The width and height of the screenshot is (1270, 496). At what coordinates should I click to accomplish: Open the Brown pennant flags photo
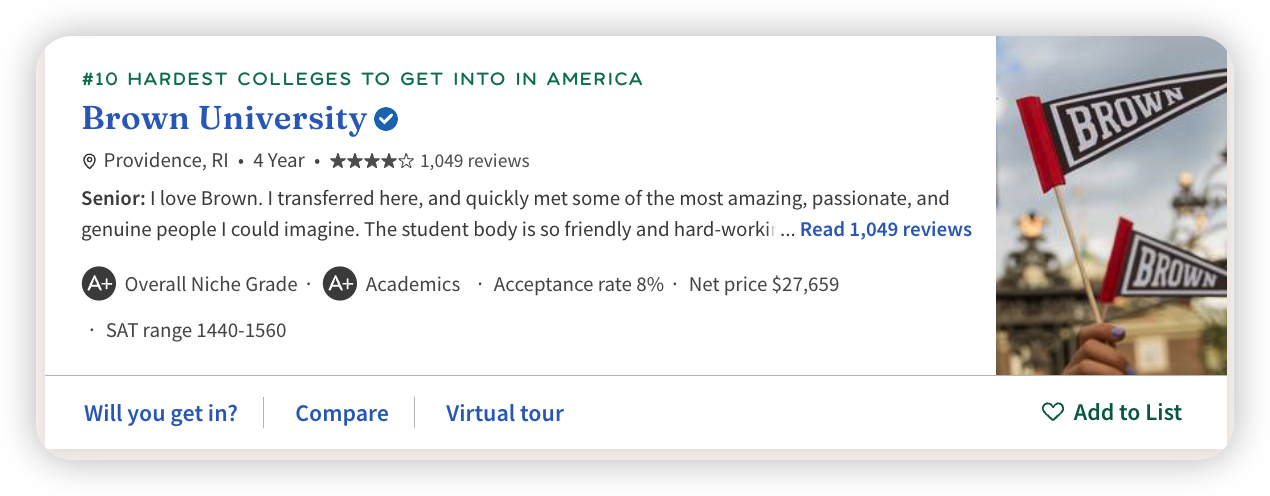tap(1111, 206)
